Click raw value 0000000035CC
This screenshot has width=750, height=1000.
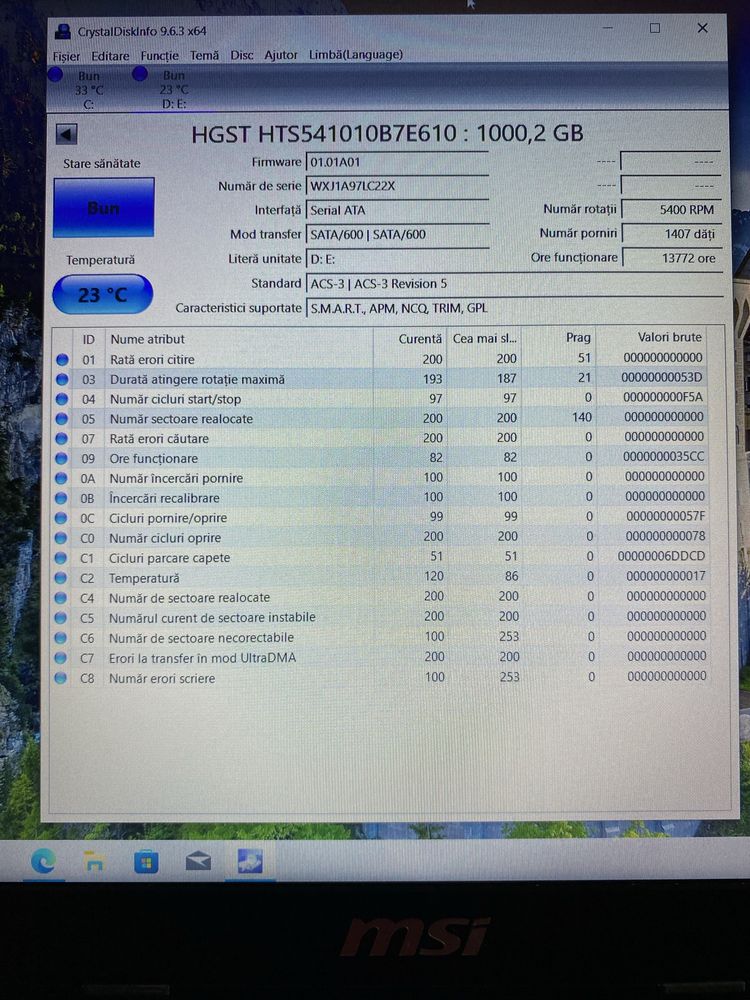click(663, 457)
